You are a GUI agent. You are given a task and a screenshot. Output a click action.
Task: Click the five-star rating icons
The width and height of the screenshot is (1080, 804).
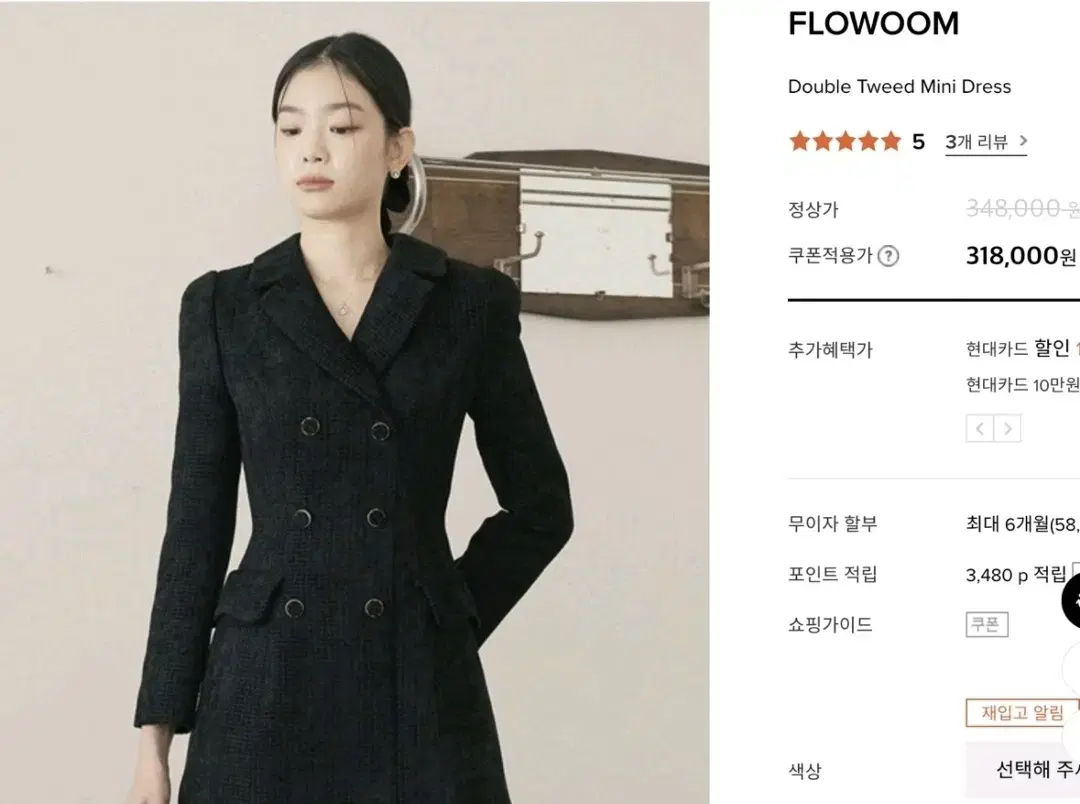(x=845, y=141)
